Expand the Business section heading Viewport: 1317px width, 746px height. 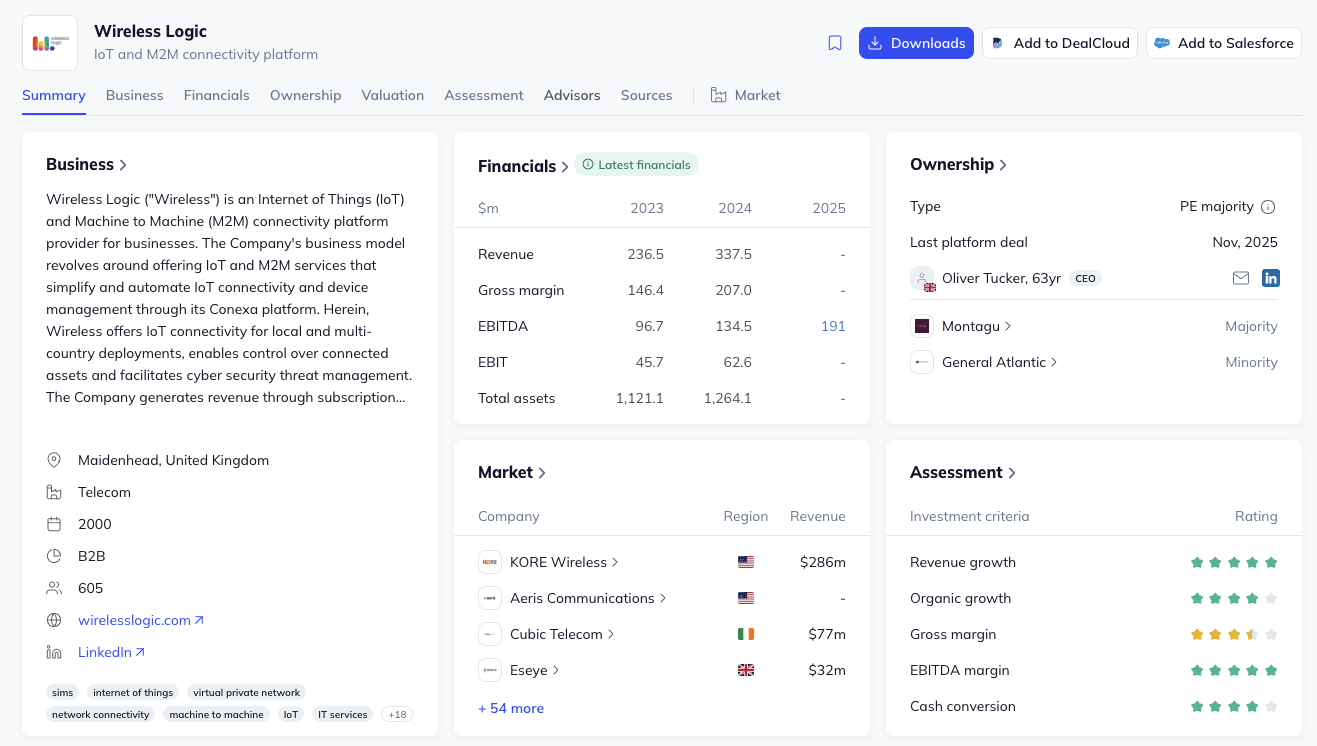pos(87,165)
